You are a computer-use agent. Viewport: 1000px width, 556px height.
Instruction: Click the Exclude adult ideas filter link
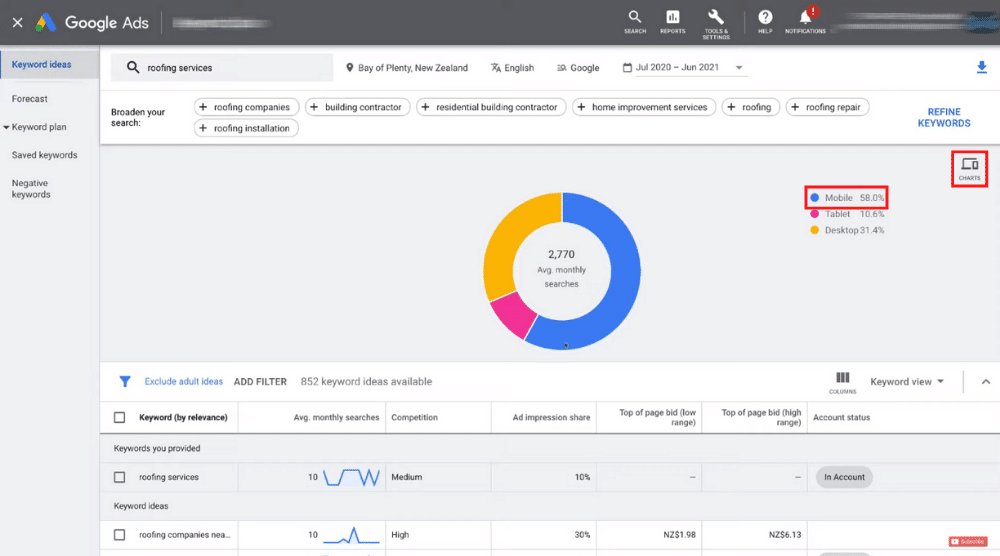click(x=184, y=381)
